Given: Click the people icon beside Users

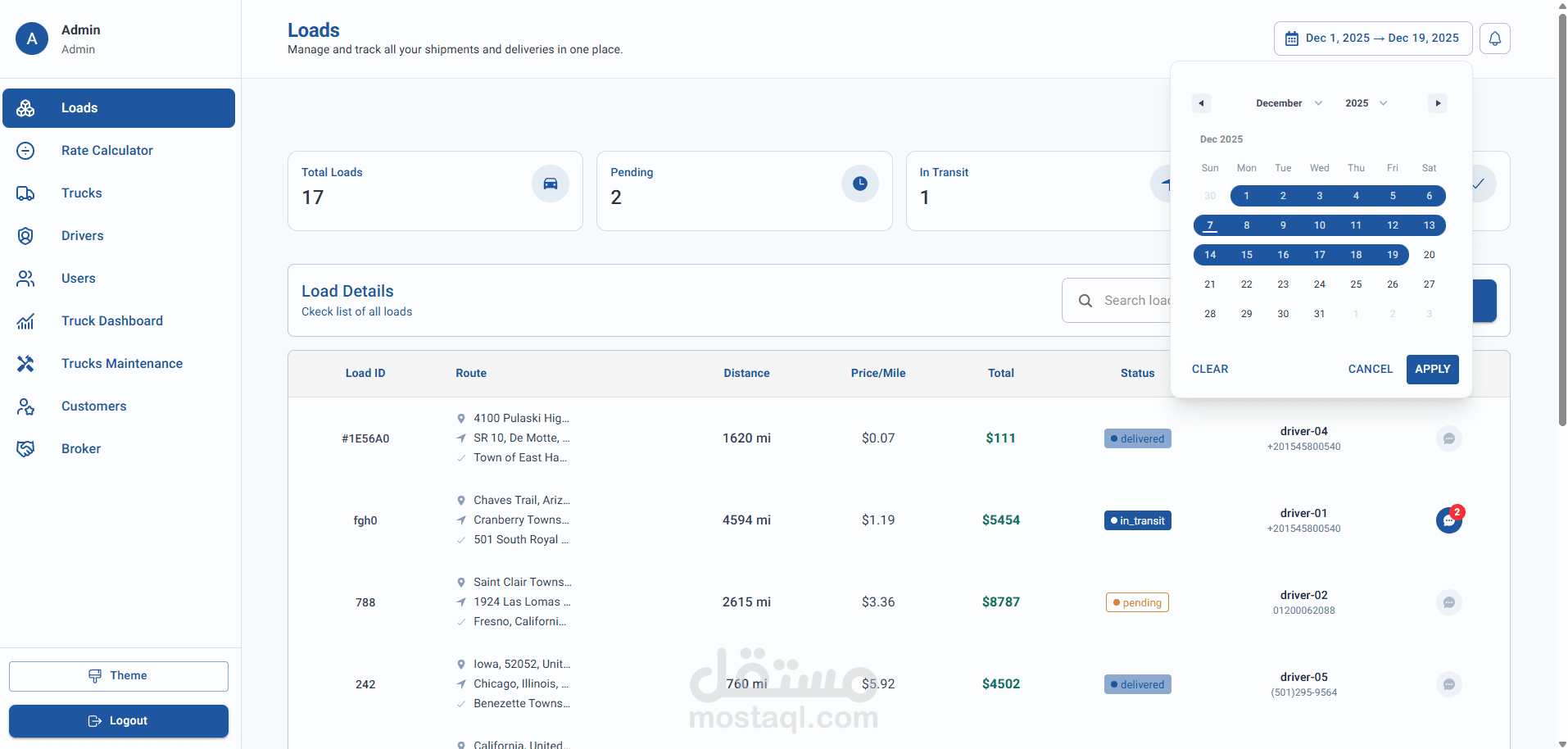Looking at the screenshot, I should point(25,279).
